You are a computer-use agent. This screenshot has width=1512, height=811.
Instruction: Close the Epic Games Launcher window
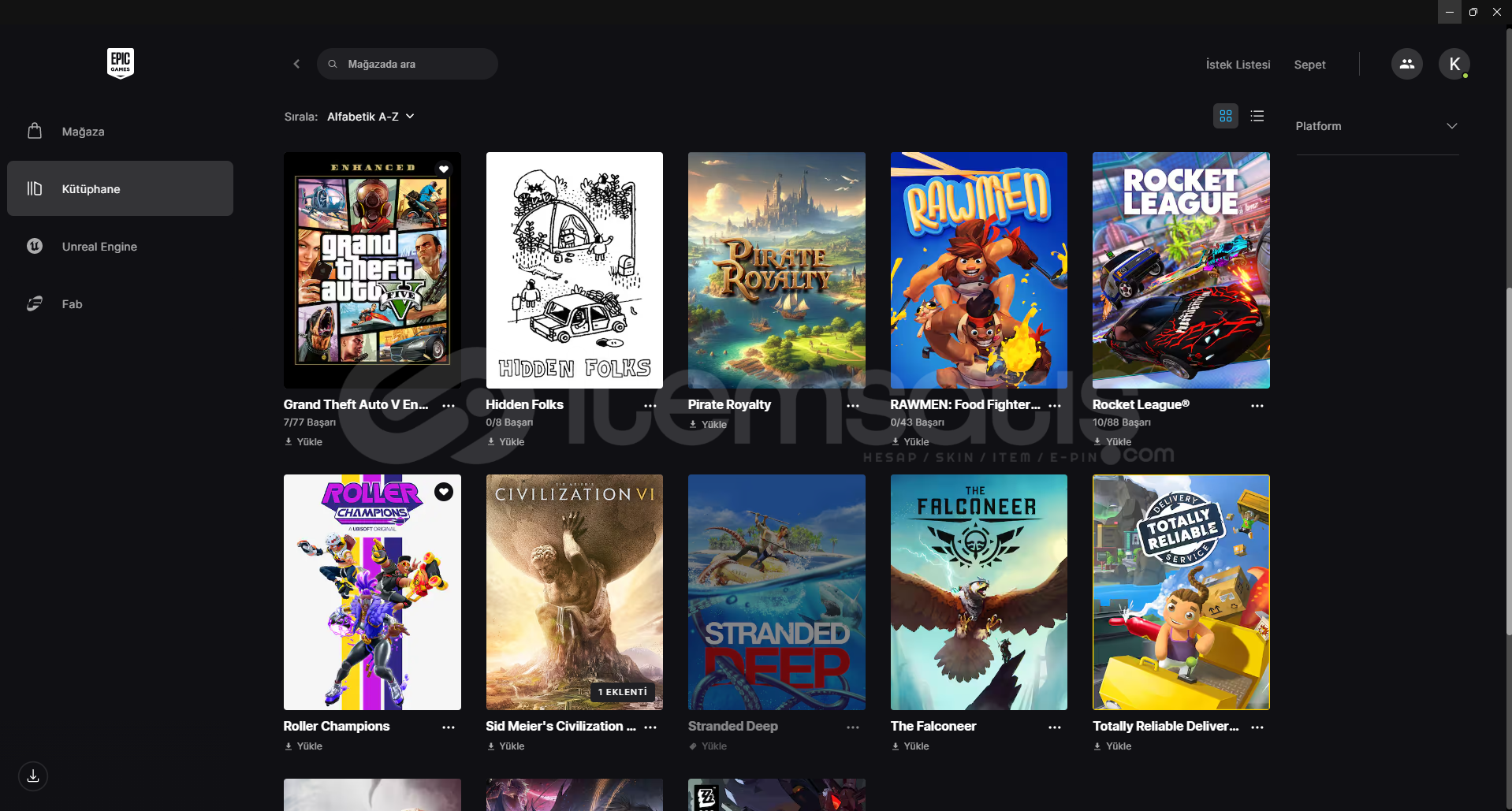(x=1497, y=12)
